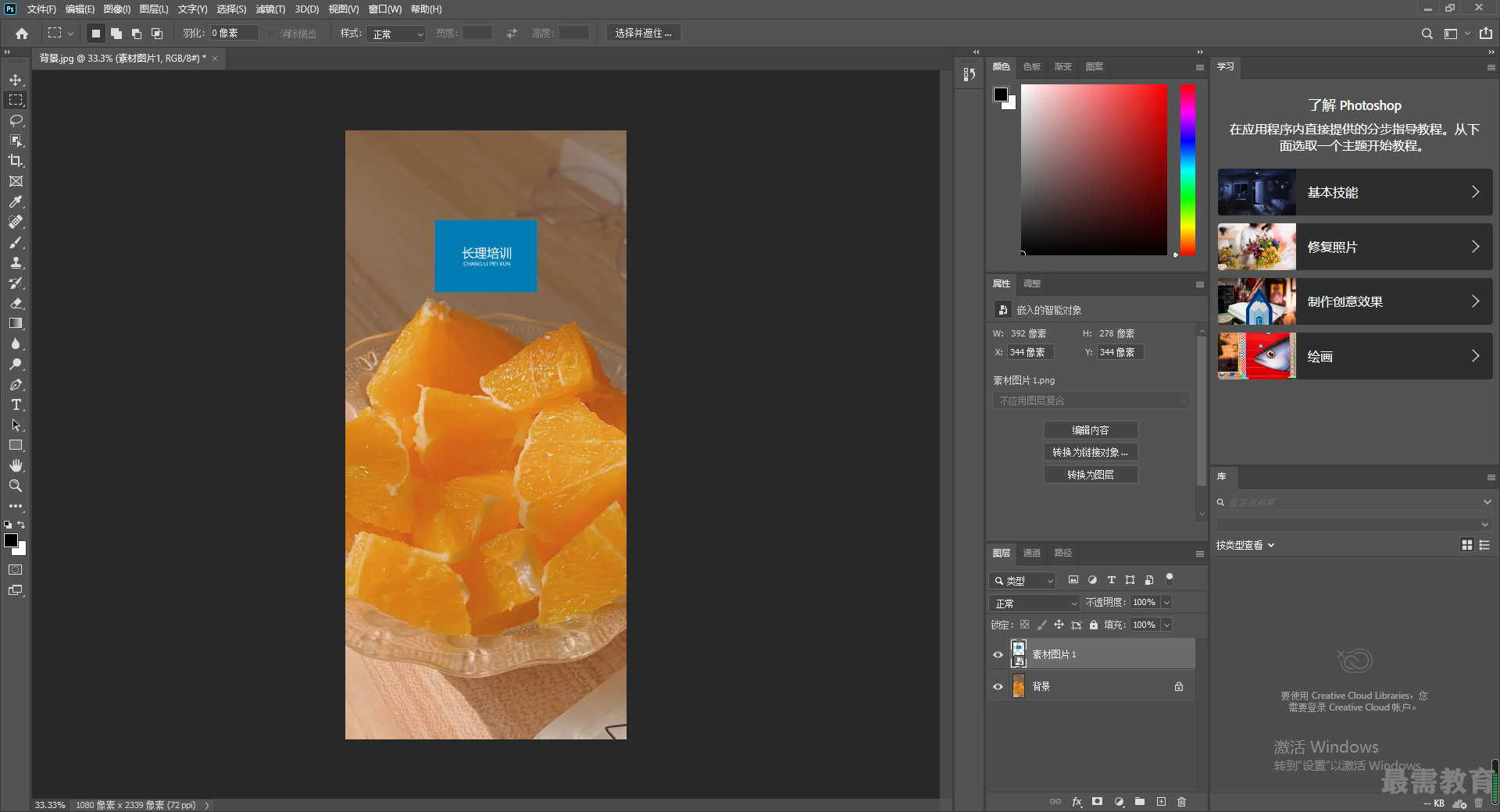This screenshot has height=812, width=1500.
Task: Select the Crop tool
Action: click(16, 161)
